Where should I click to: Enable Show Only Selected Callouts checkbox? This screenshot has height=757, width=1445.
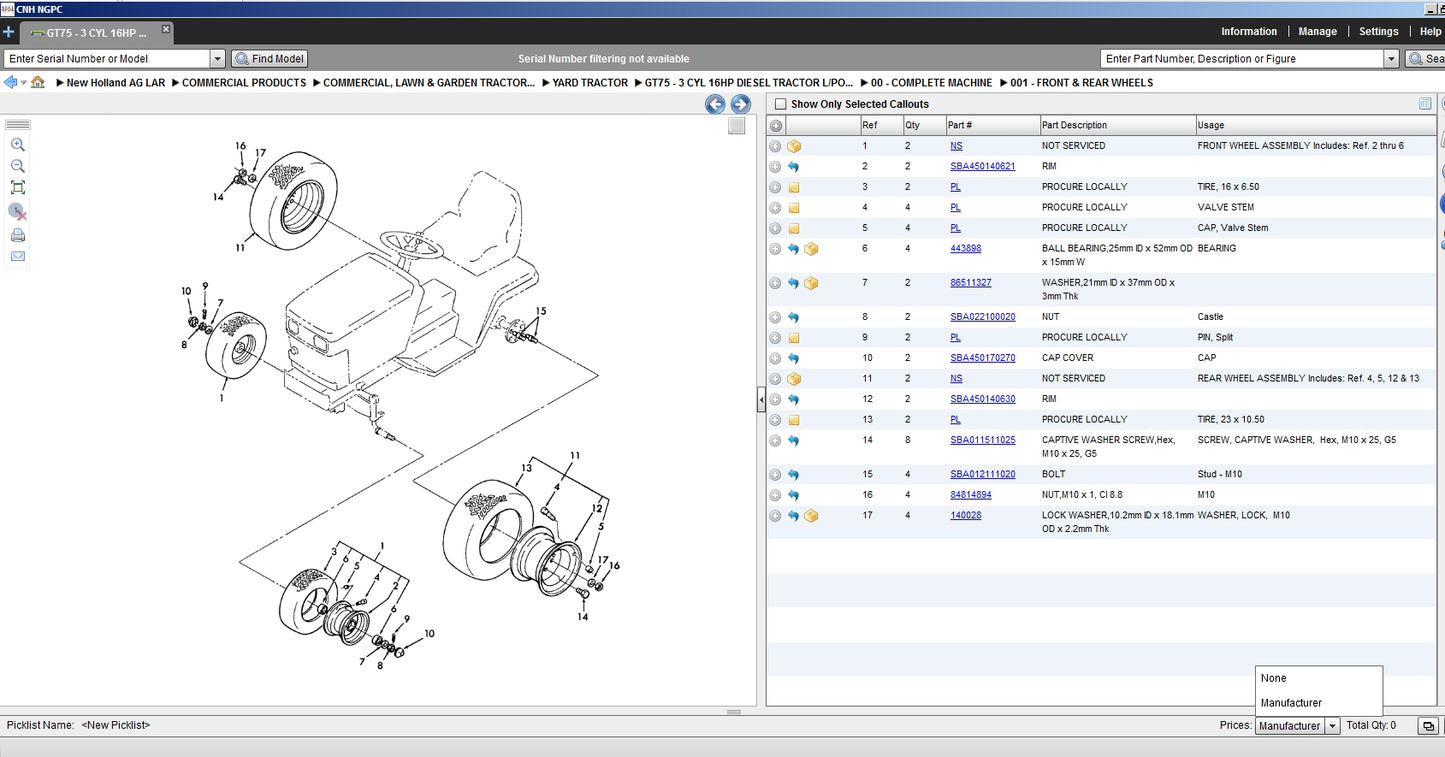[781, 104]
